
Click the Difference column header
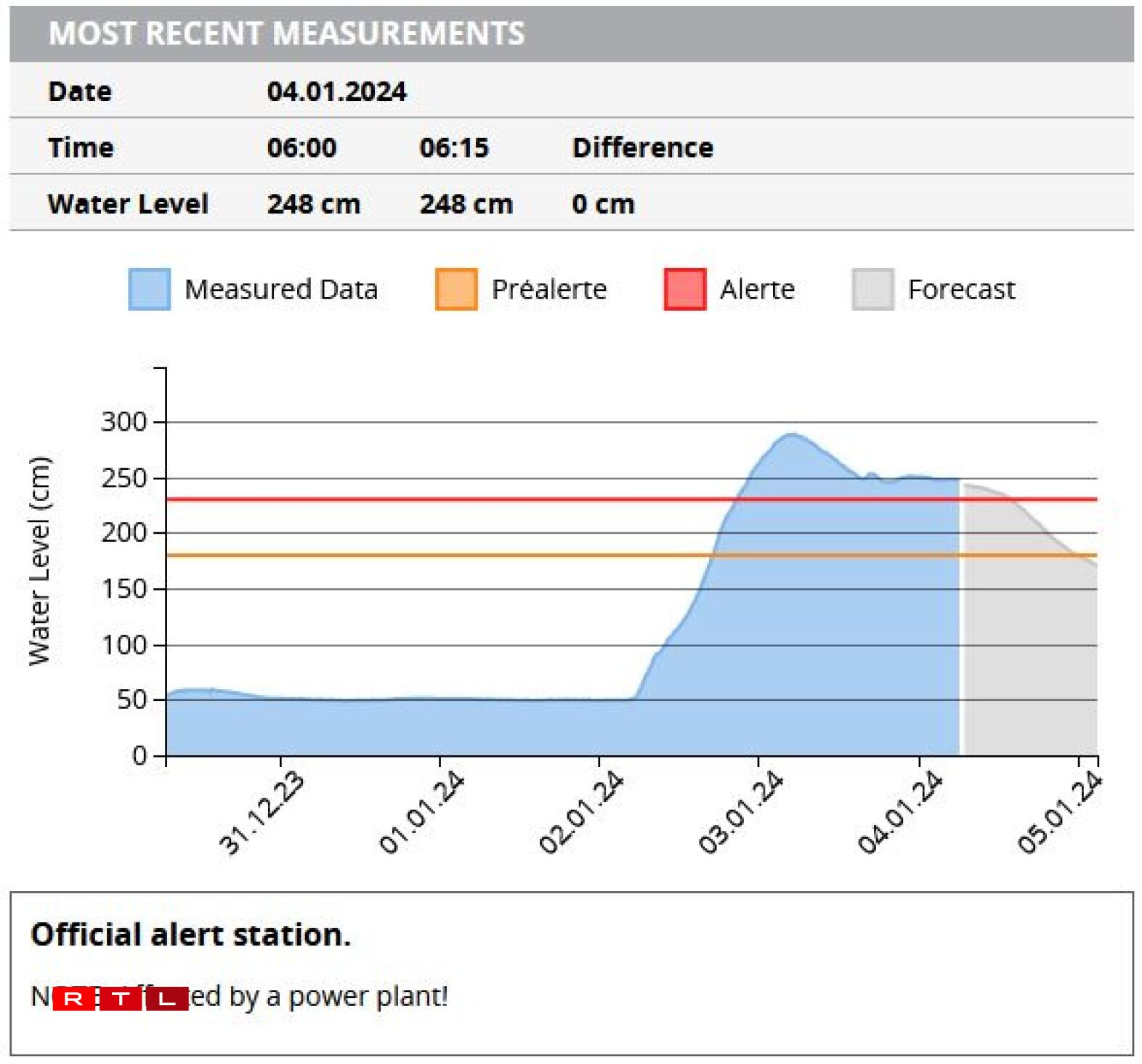coord(642,147)
